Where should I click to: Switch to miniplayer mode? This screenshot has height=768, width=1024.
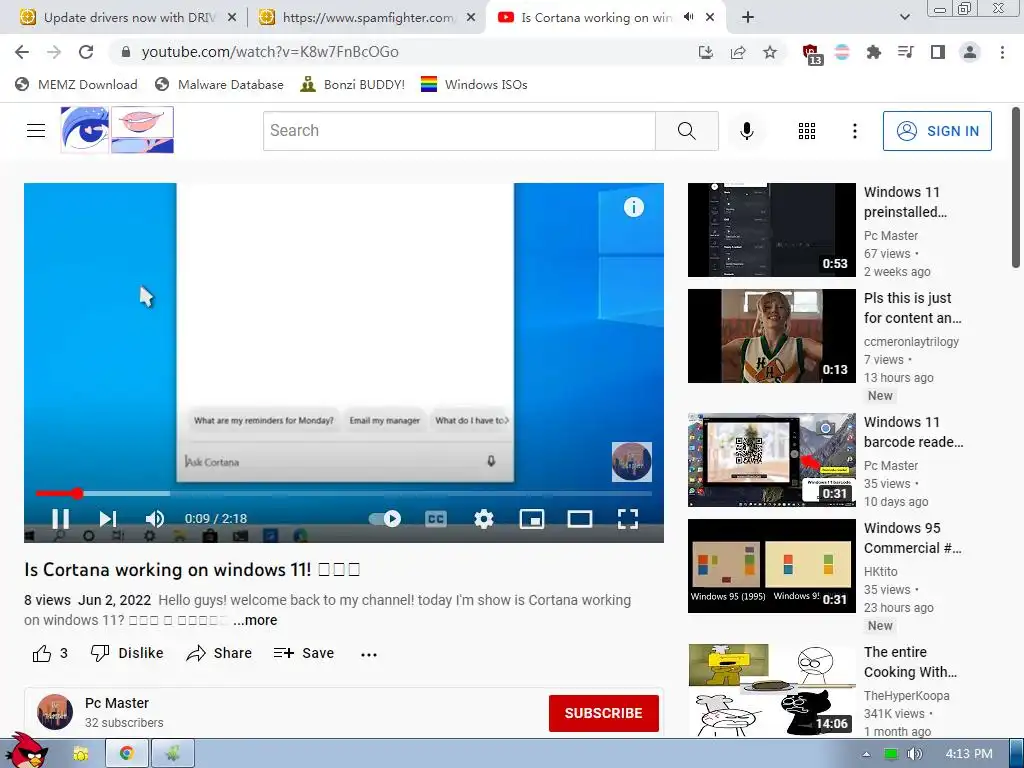(532, 519)
